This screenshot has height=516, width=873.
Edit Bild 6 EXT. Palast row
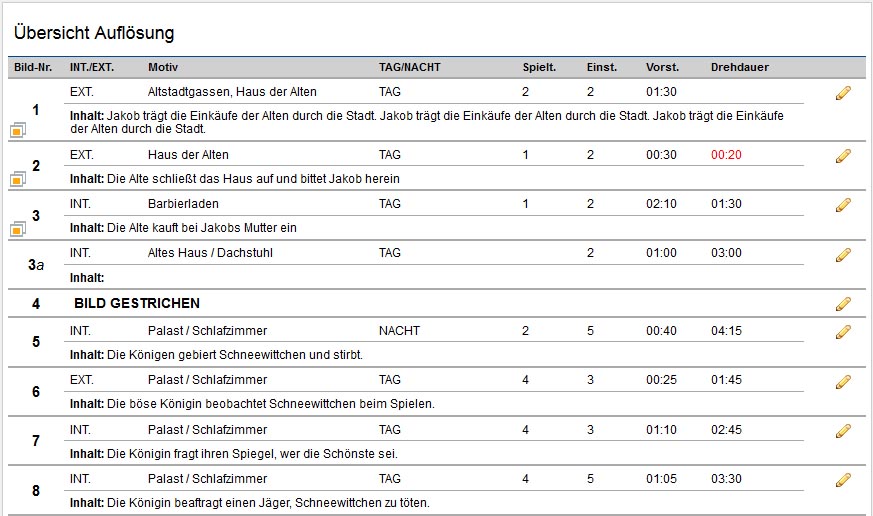tap(843, 381)
